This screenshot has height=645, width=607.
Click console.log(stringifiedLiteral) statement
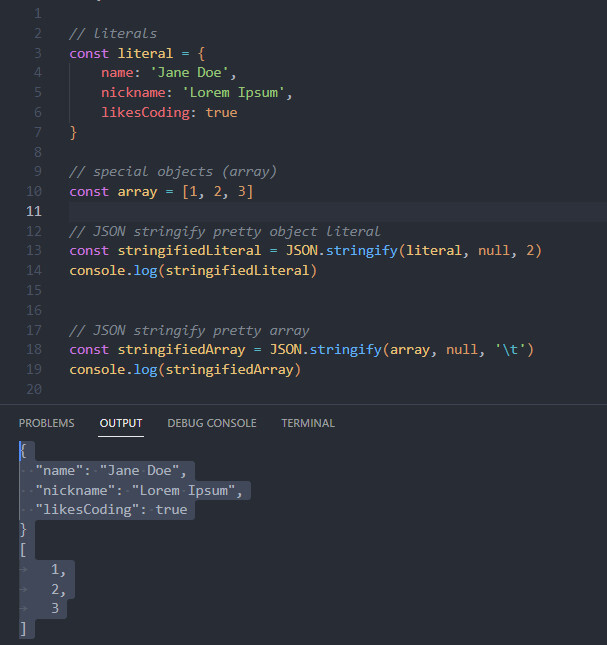click(x=193, y=271)
